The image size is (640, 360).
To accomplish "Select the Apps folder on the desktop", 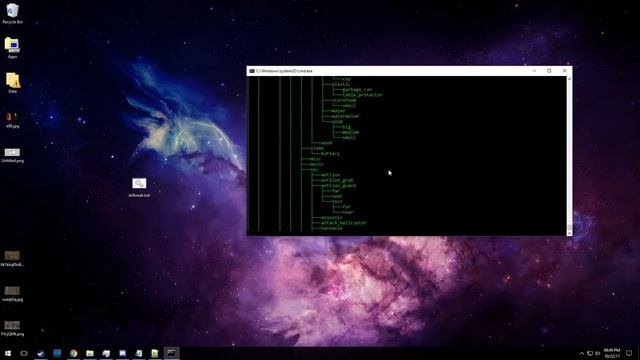I will pos(12,48).
